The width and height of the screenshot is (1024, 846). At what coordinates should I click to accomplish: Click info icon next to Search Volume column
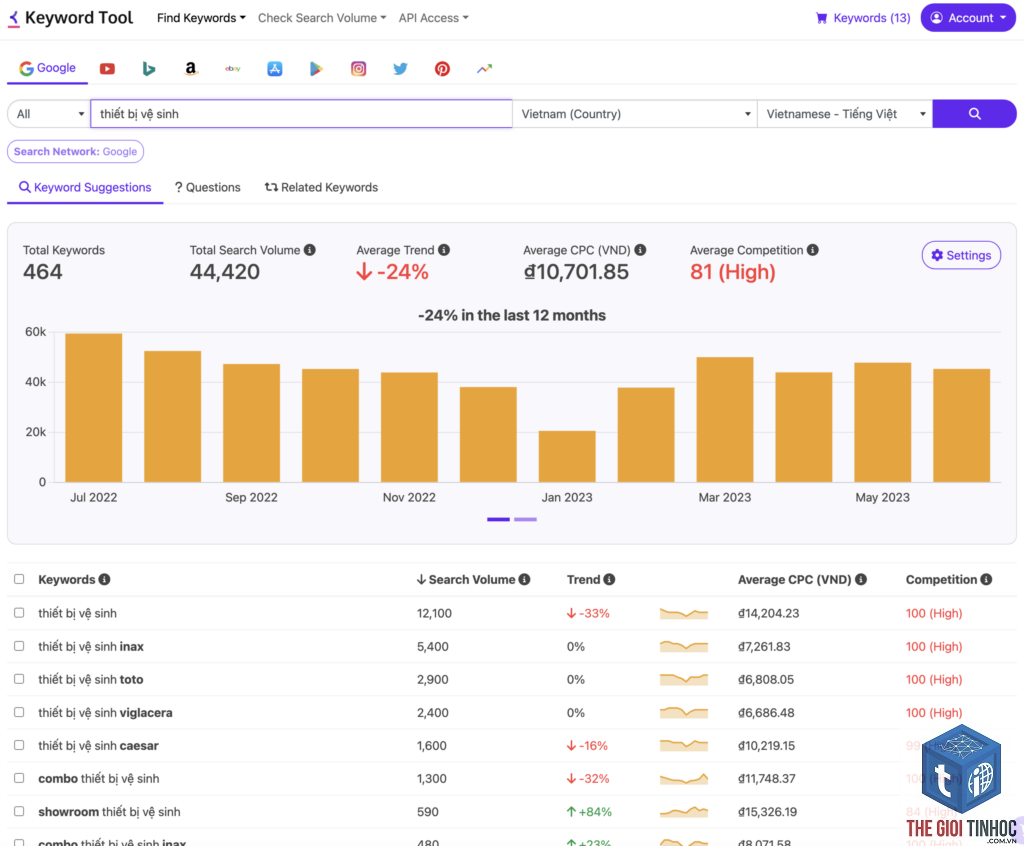click(524, 579)
